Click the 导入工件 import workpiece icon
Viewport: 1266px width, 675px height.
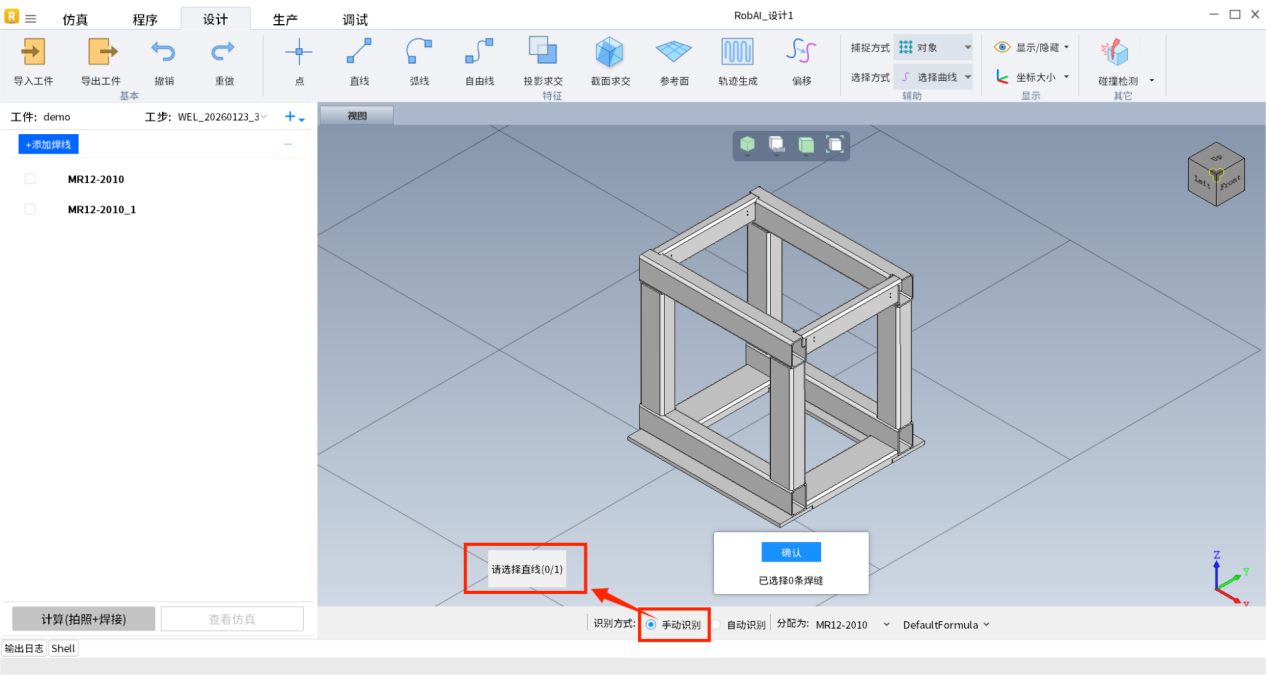pos(33,52)
